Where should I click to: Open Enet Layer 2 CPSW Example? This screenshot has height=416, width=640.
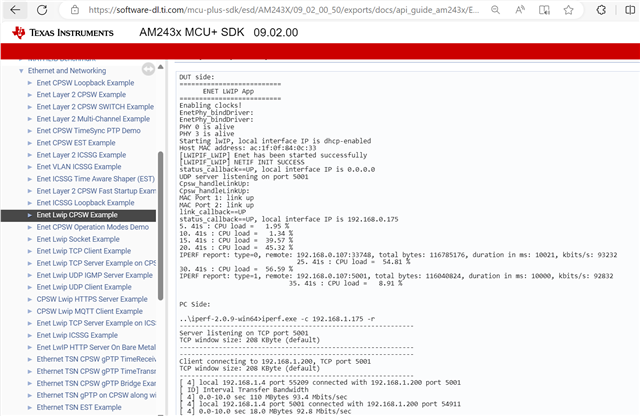pyautogui.click(x=81, y=95)
